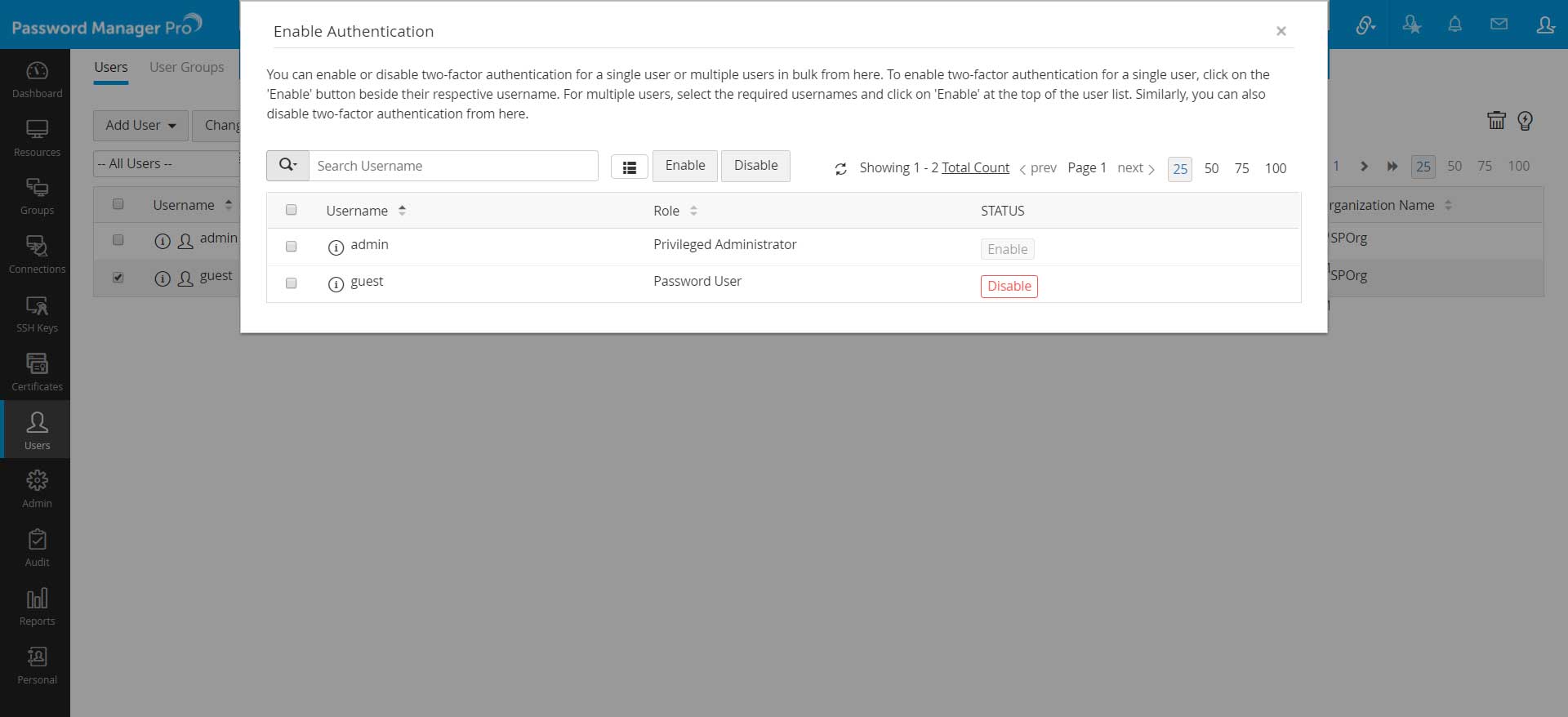Click the column chooser list icon
1568x717 pixels.
pos(629,167)
